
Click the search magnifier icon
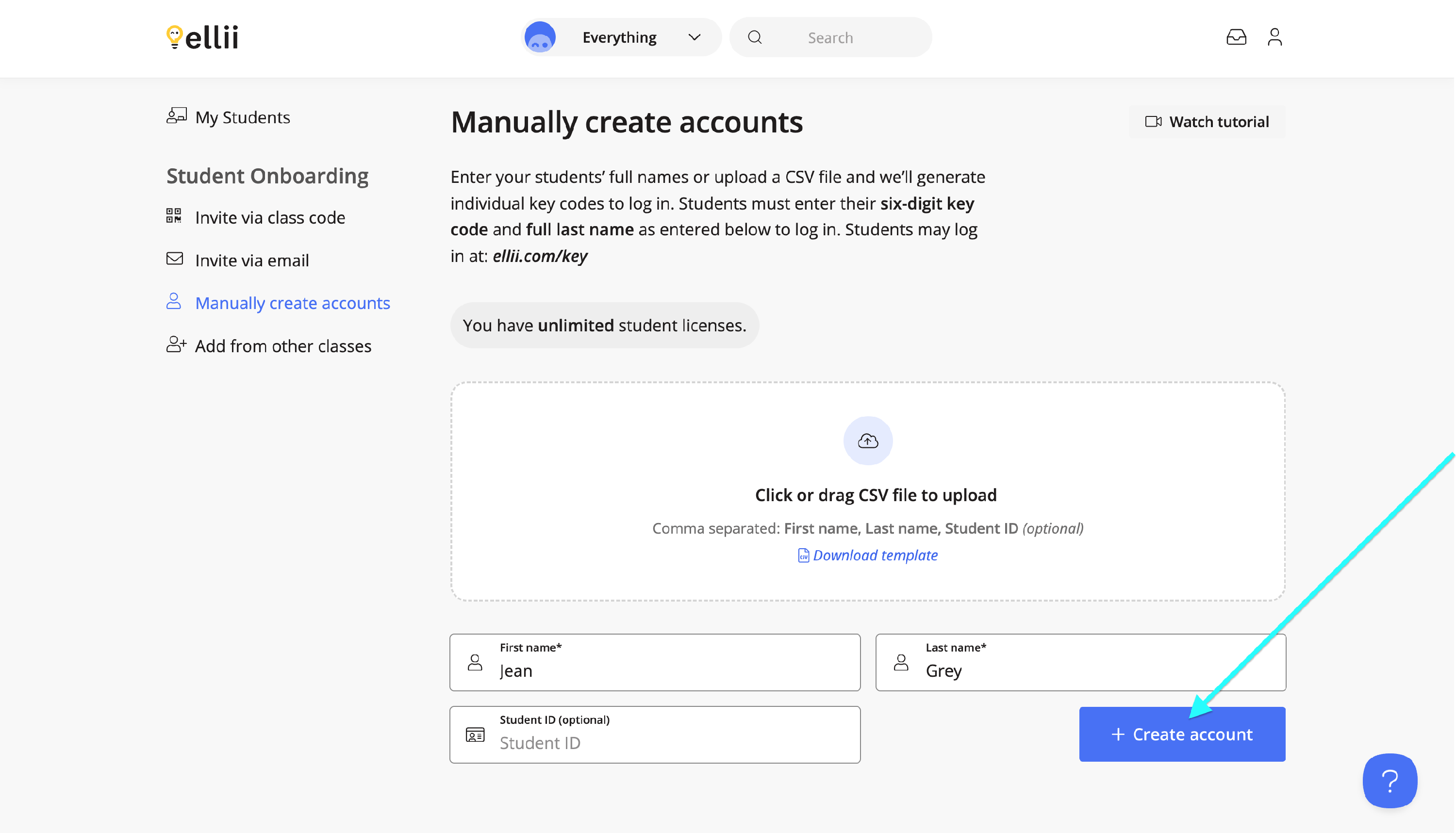click(754, 38)
